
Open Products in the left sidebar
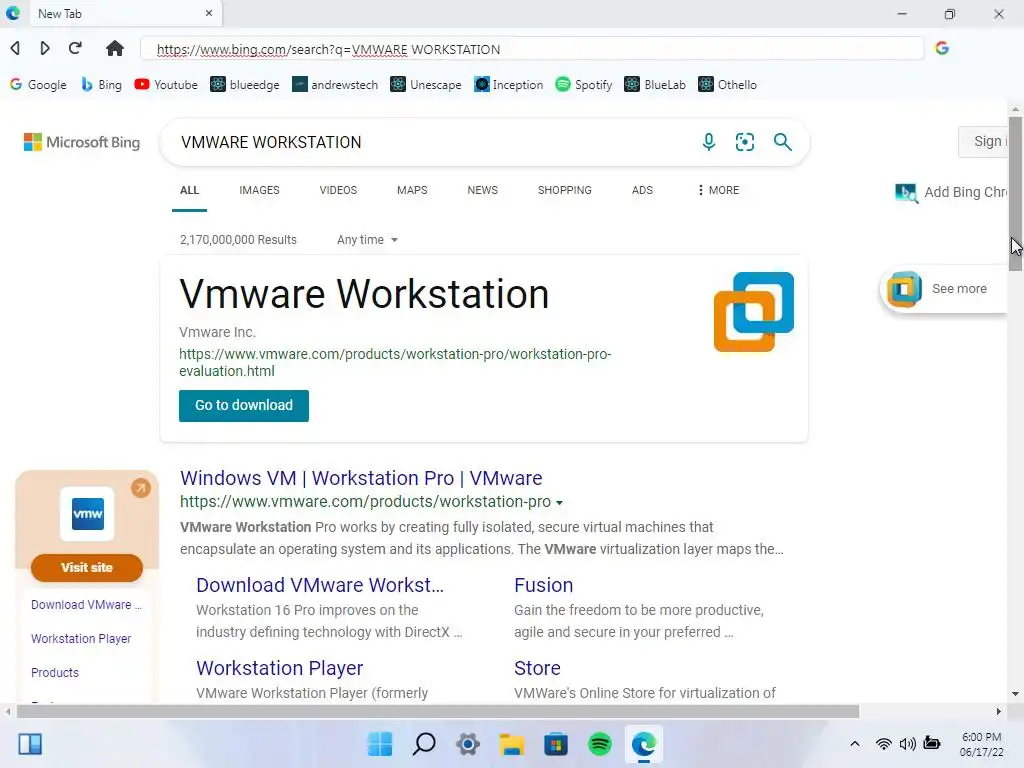(55, 673)
